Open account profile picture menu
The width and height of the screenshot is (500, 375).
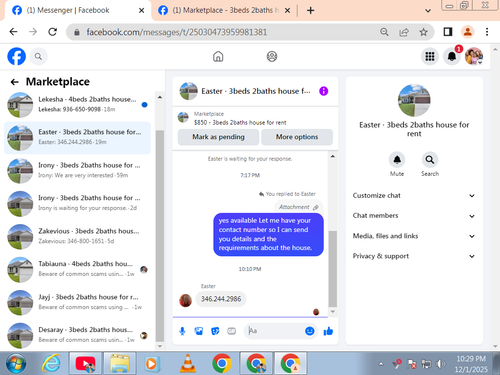click(474, 56)
